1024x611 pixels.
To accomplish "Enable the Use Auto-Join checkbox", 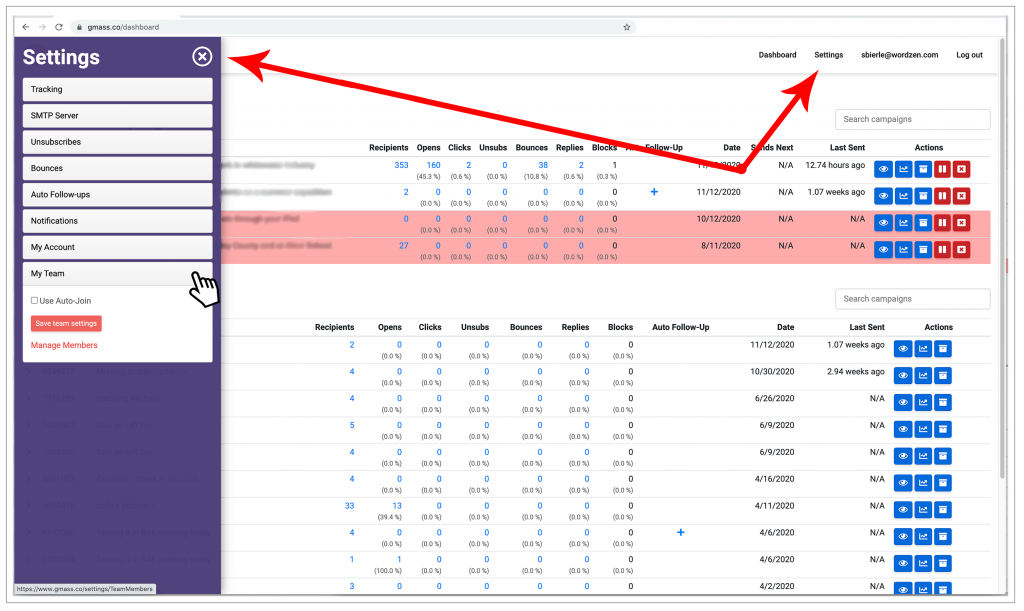I will click(x=34, y=300).
